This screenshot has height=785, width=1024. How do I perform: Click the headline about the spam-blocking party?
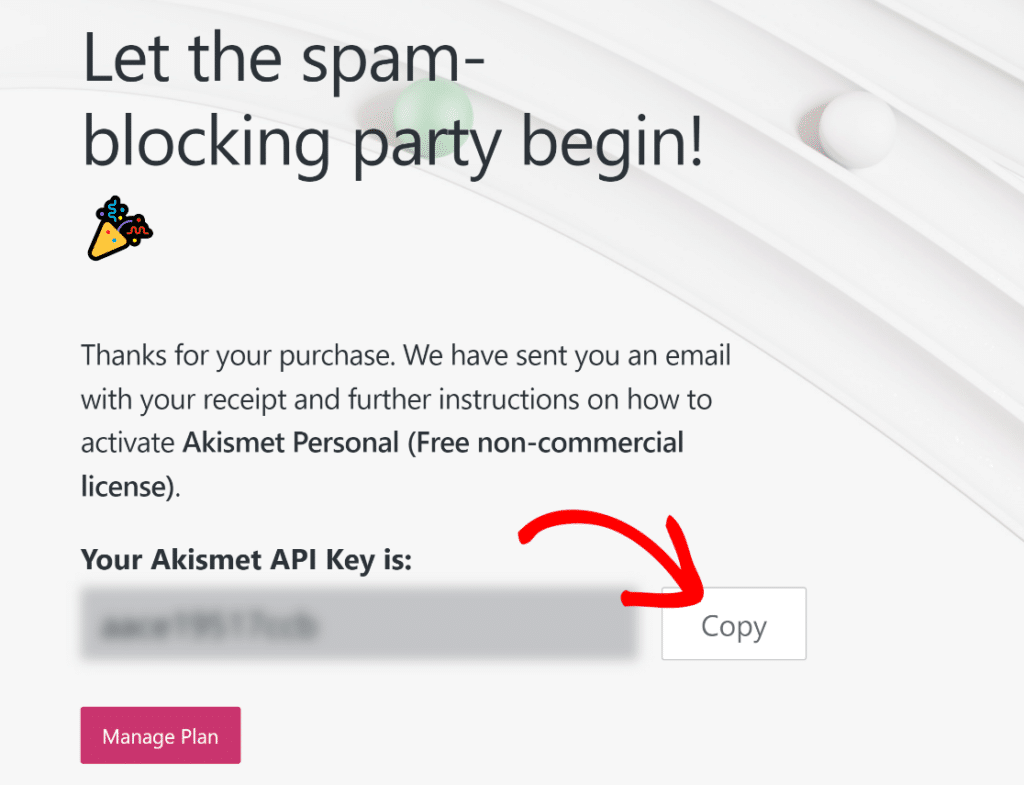(x=395, y=100)
